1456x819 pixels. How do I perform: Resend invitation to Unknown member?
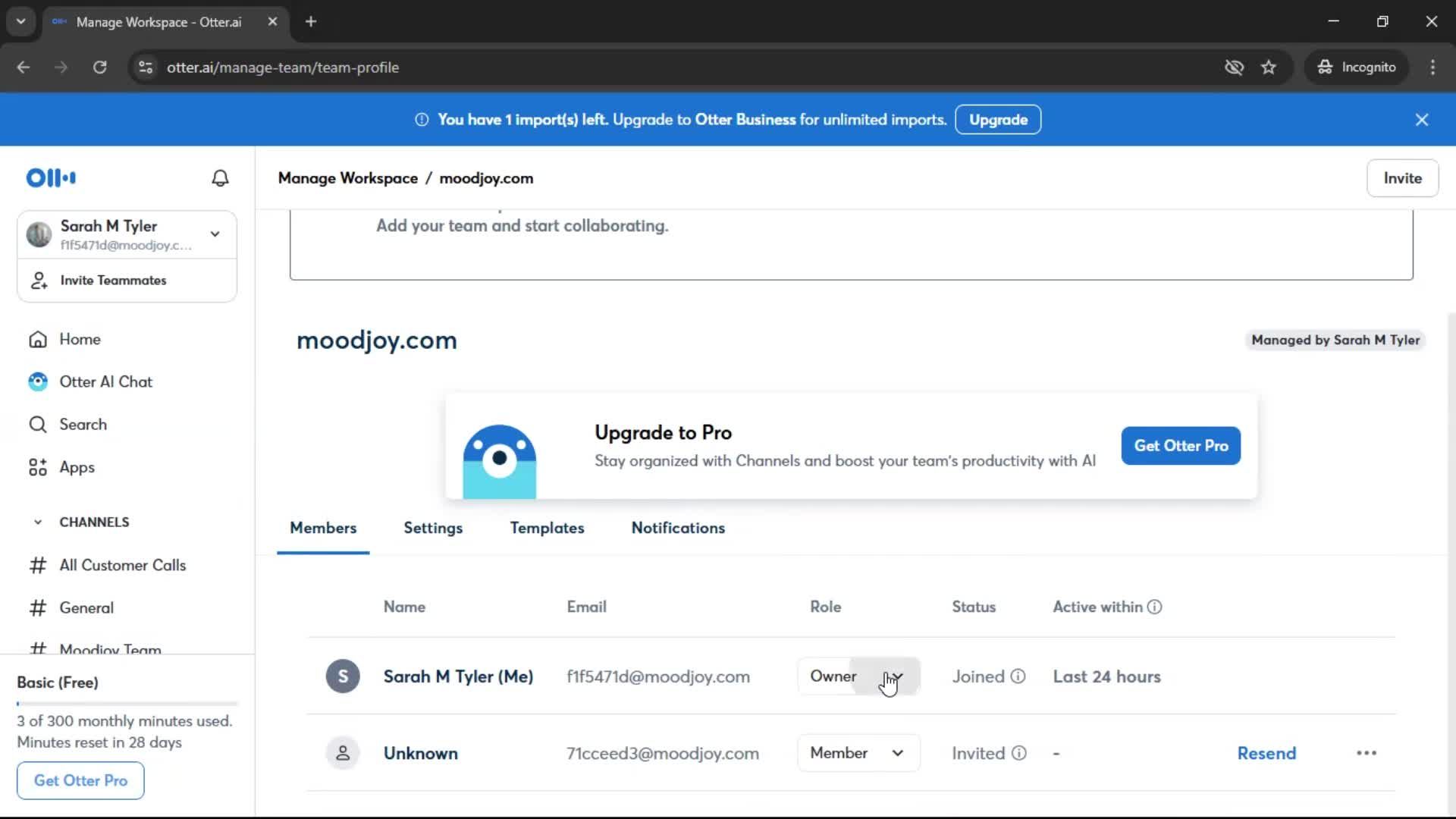point(1266,753)
